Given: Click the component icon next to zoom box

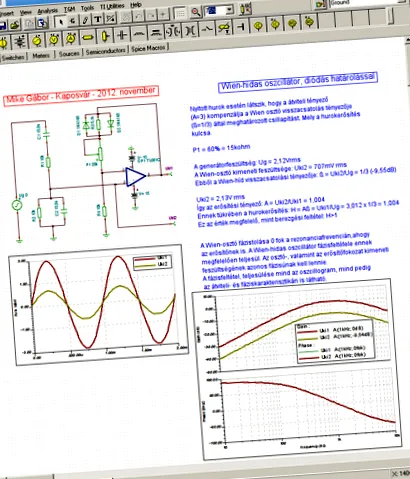Looking at the screenshot, I should point(246,9).
